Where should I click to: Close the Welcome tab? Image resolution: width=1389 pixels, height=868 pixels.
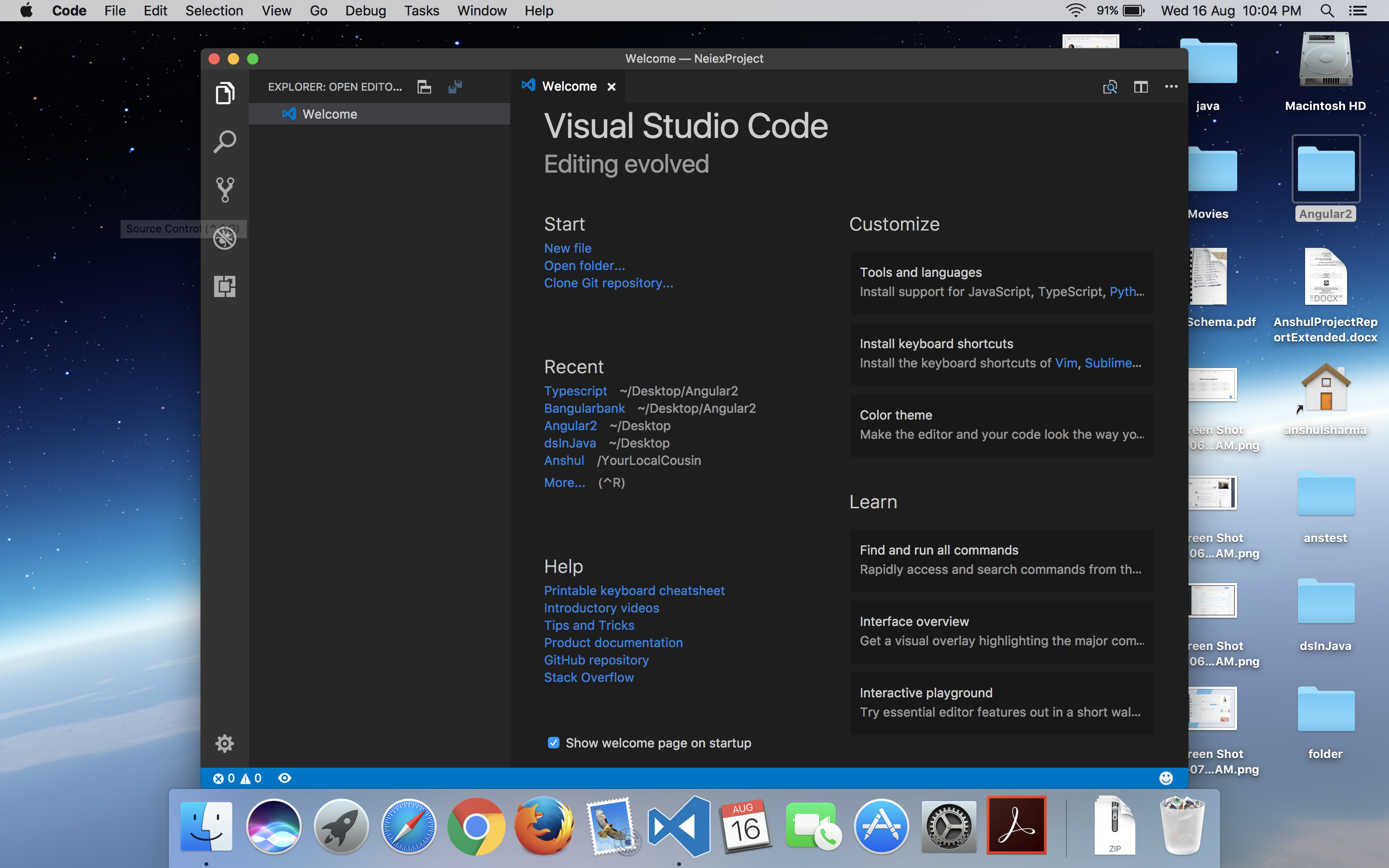[x=611, y=87]
